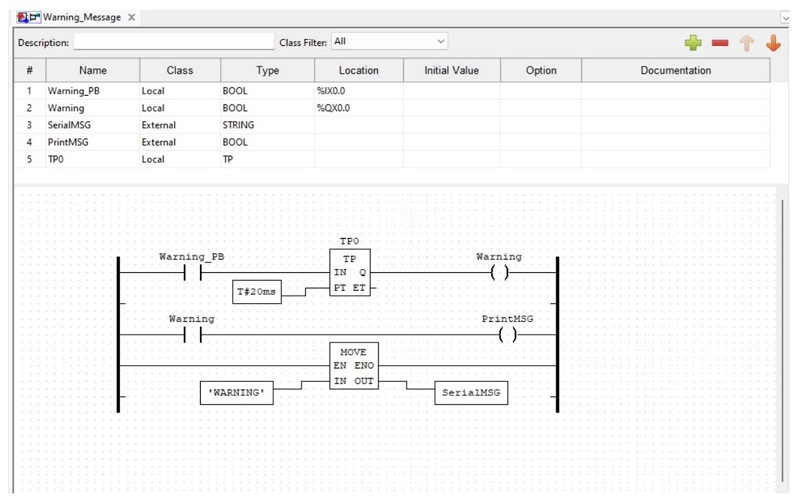Select the left power rail
The height and width of the screenshot is (499, 800).
[118, 335]
